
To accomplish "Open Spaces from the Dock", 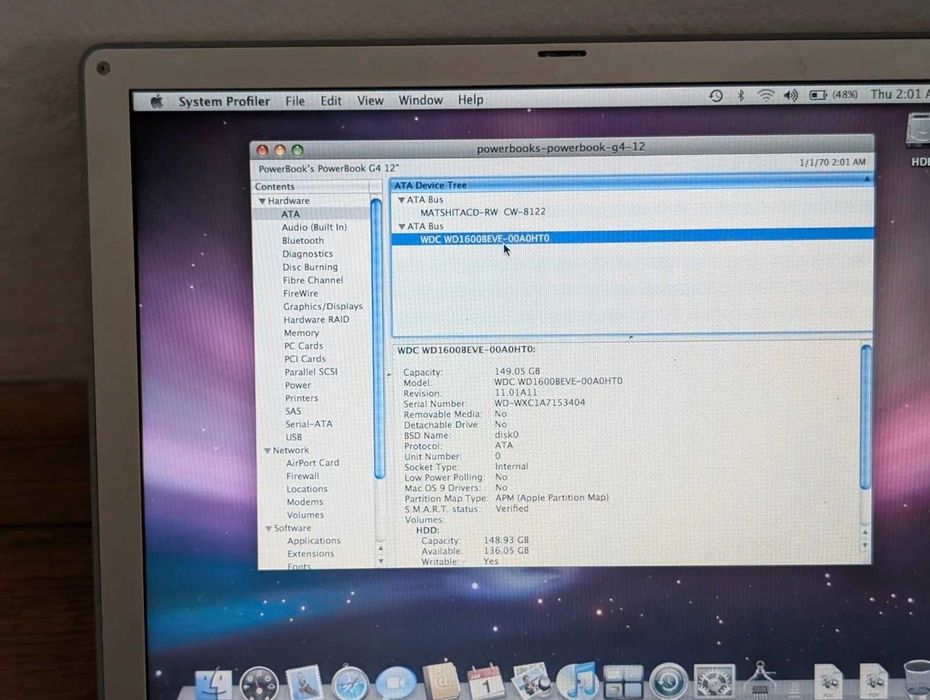I will 623,681.
